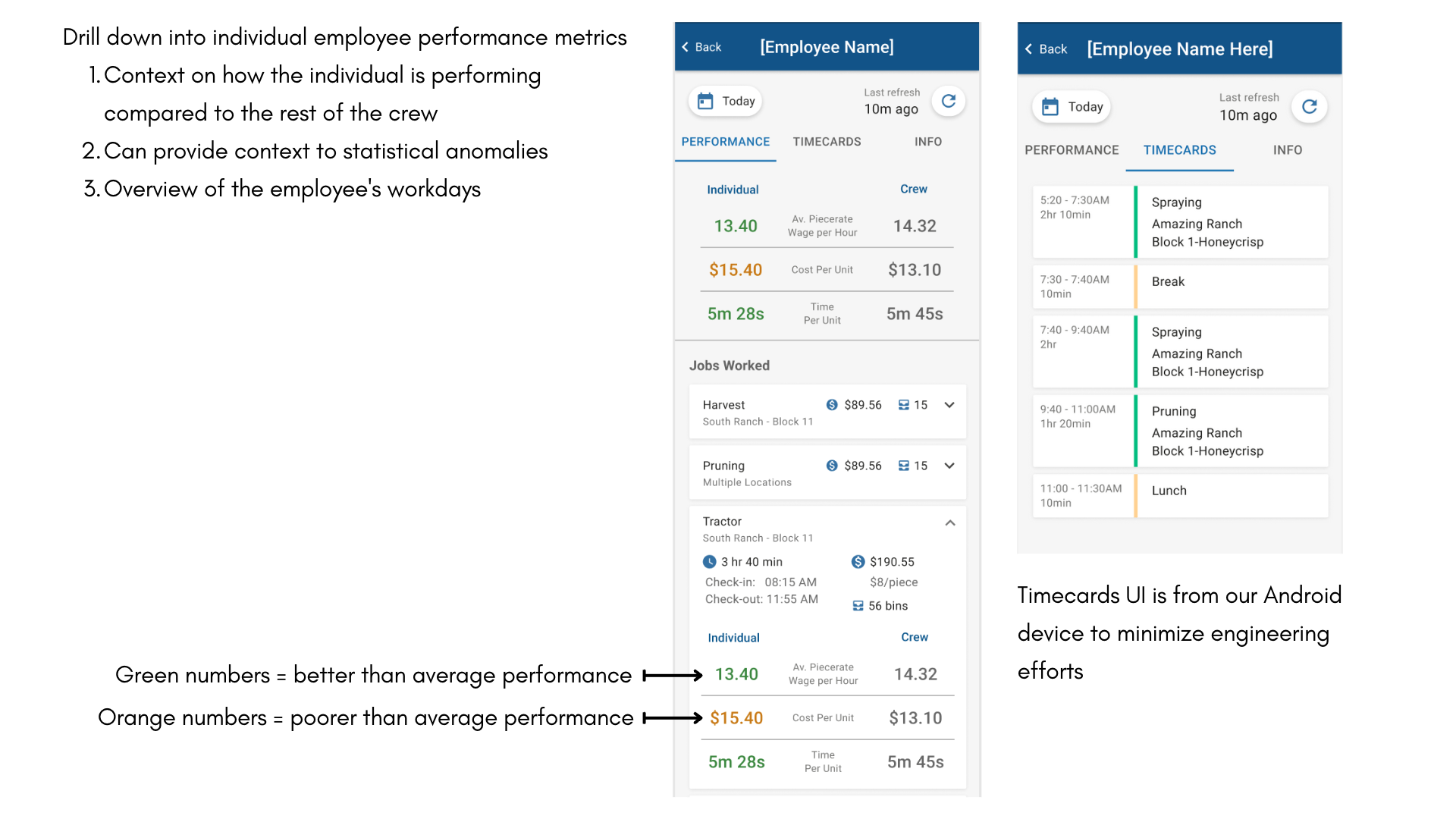Click the dollar icon in Harvest row
The image size is (1456, 819).
point(832,405)
